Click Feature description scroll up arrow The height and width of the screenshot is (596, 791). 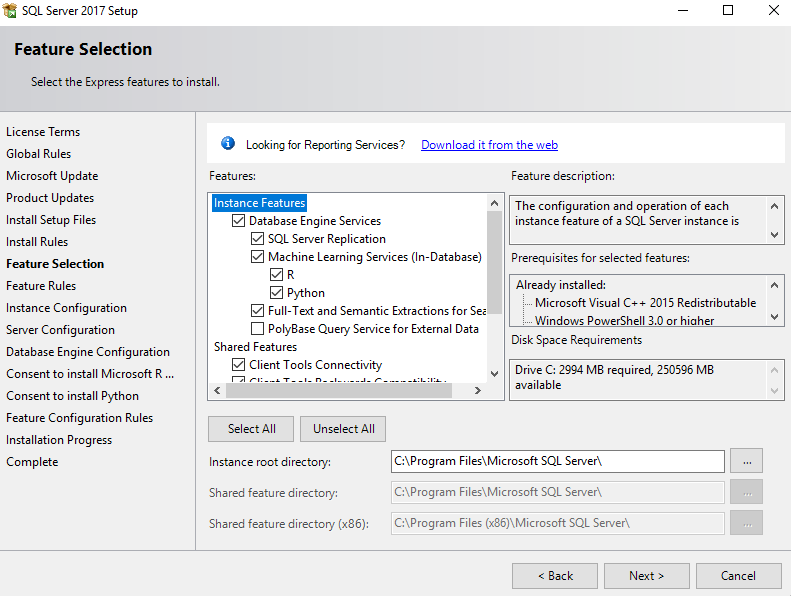coord(774,206)
